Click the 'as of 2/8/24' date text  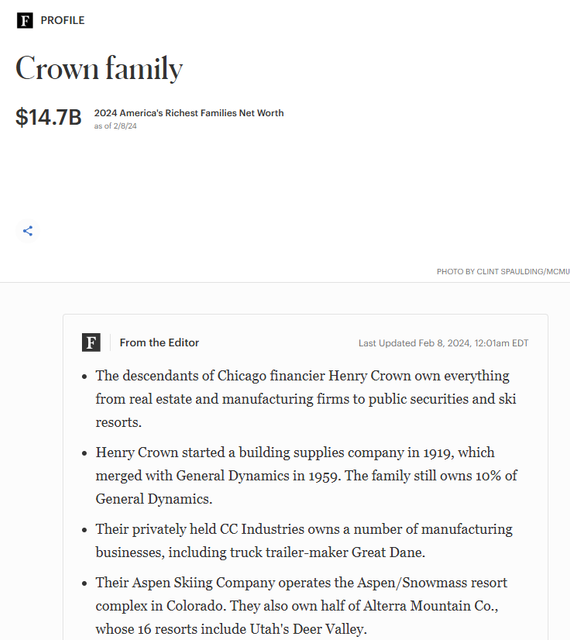click(x=115, y=126)
